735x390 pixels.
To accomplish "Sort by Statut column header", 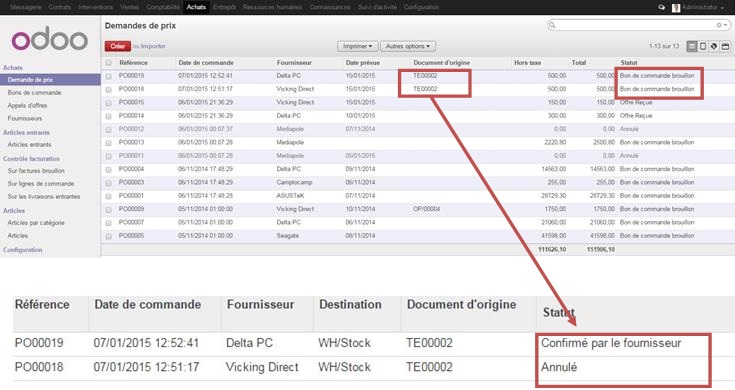I will (629, 62).
